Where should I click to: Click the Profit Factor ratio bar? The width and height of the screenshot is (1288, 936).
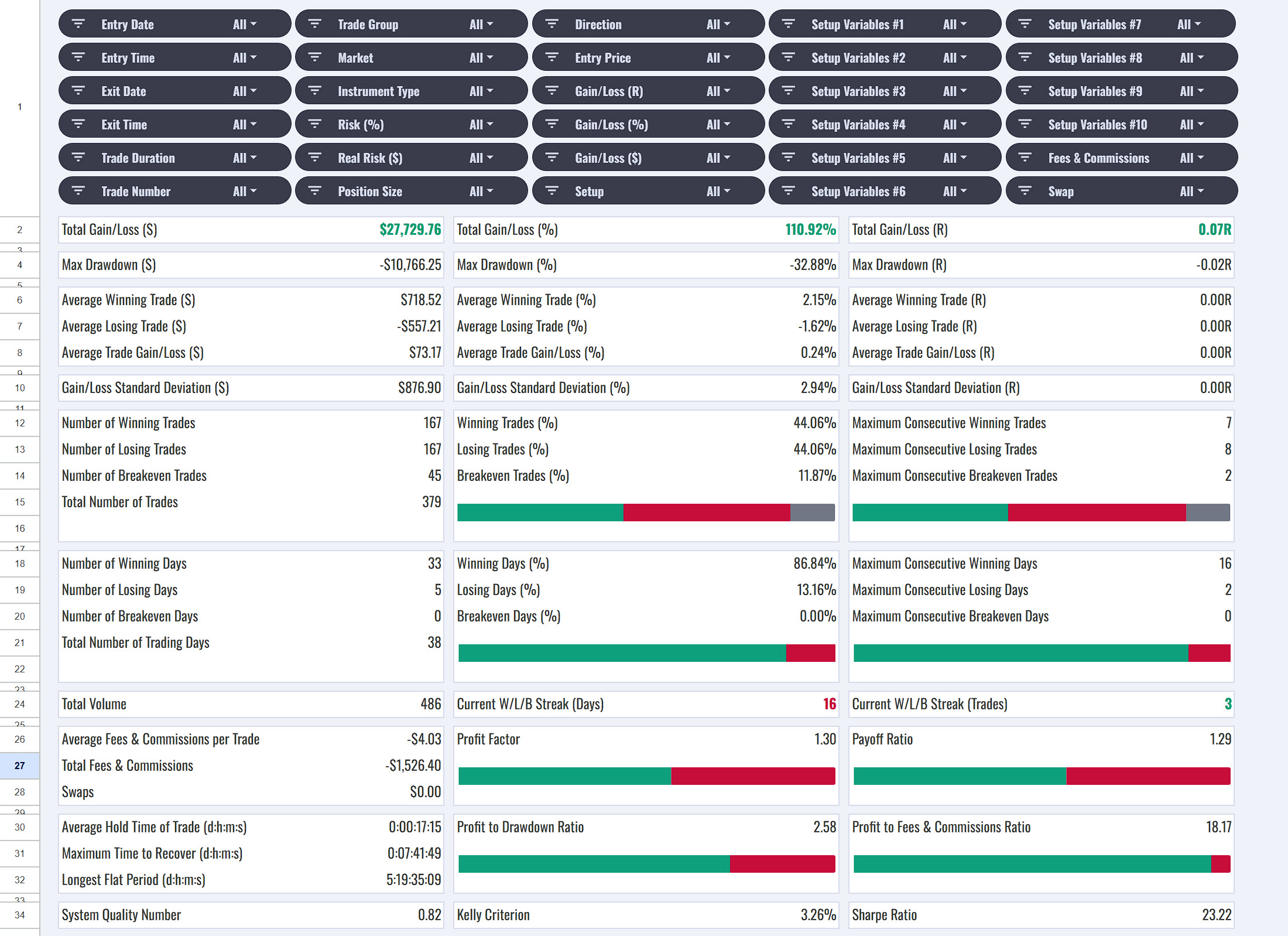pos(646,776)
